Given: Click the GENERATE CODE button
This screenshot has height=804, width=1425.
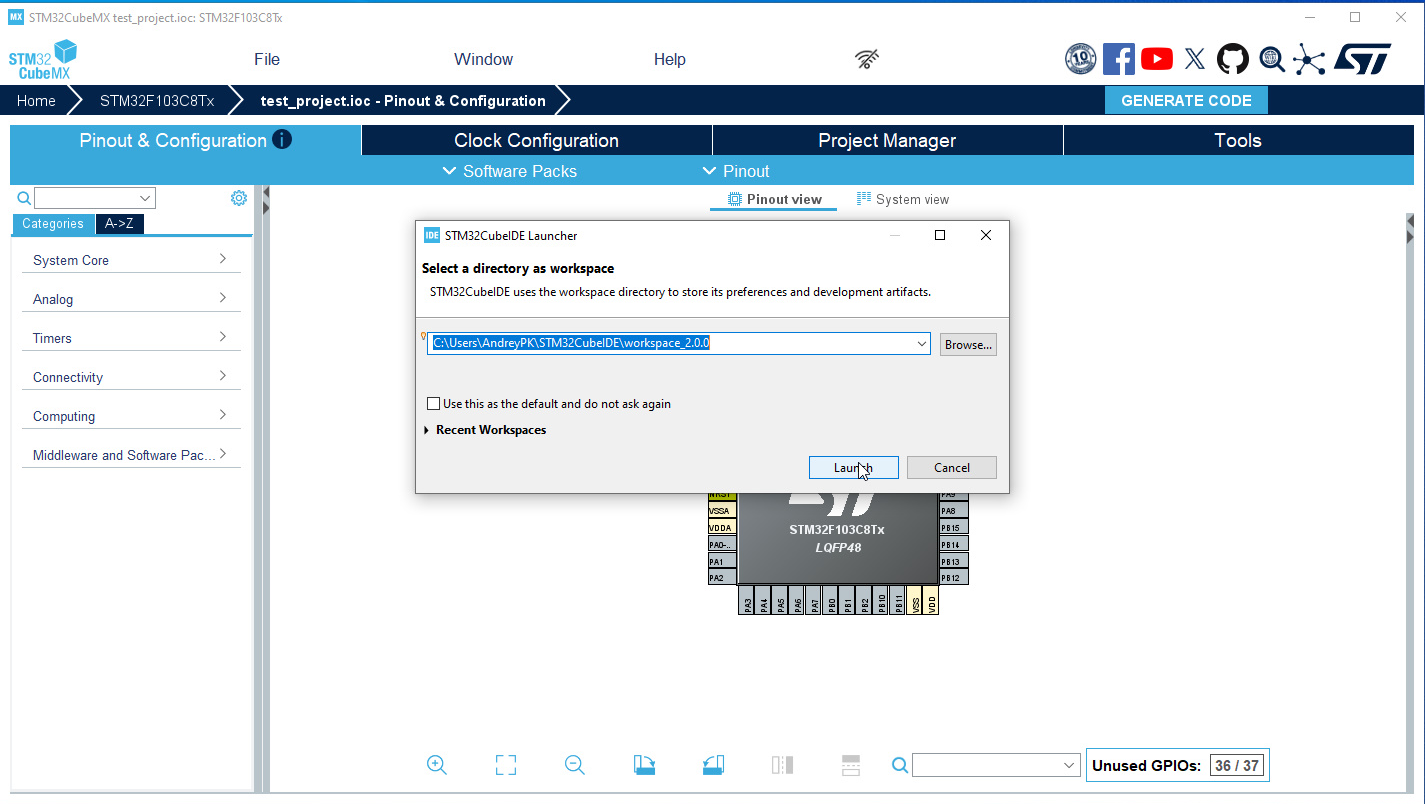Looking at the screenshot, I should point(1186,100).
